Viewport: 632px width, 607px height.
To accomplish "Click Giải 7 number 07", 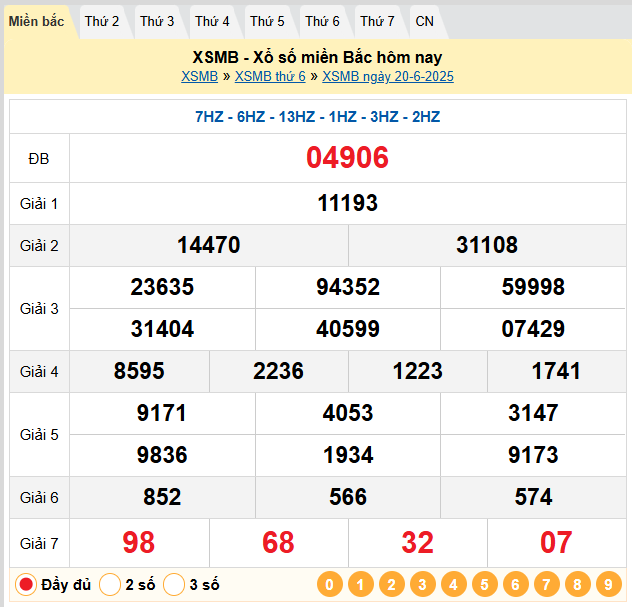I will point(556,543).
